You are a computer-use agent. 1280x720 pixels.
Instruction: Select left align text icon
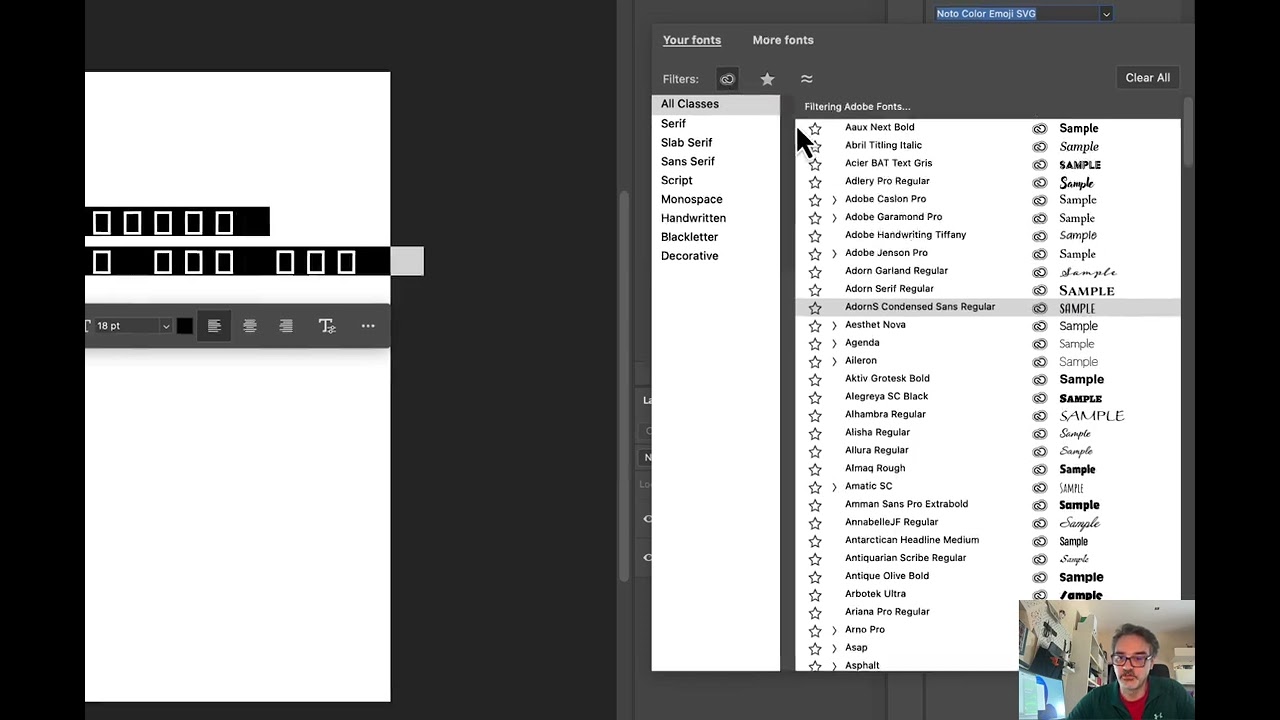click(x=214, y=326)
